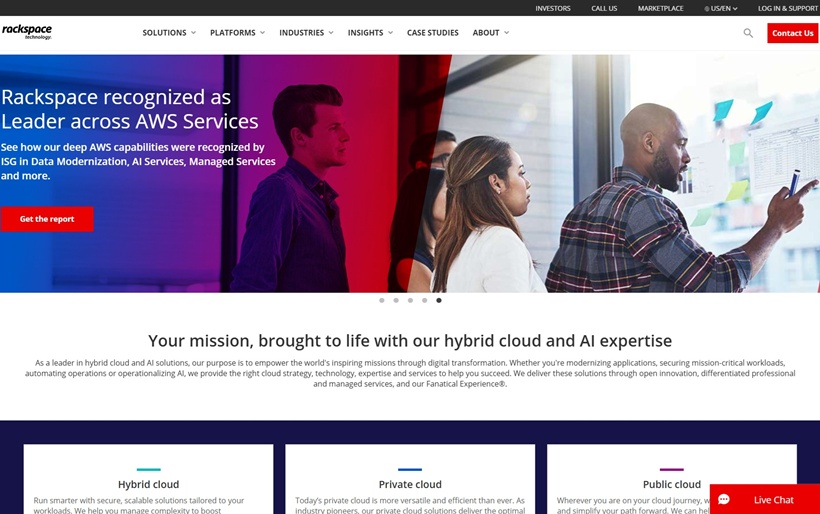Screen dimensions: 820x514
Task: Click the Private cloud card heading
Action: pyautogui.click(x=410, y=484)
